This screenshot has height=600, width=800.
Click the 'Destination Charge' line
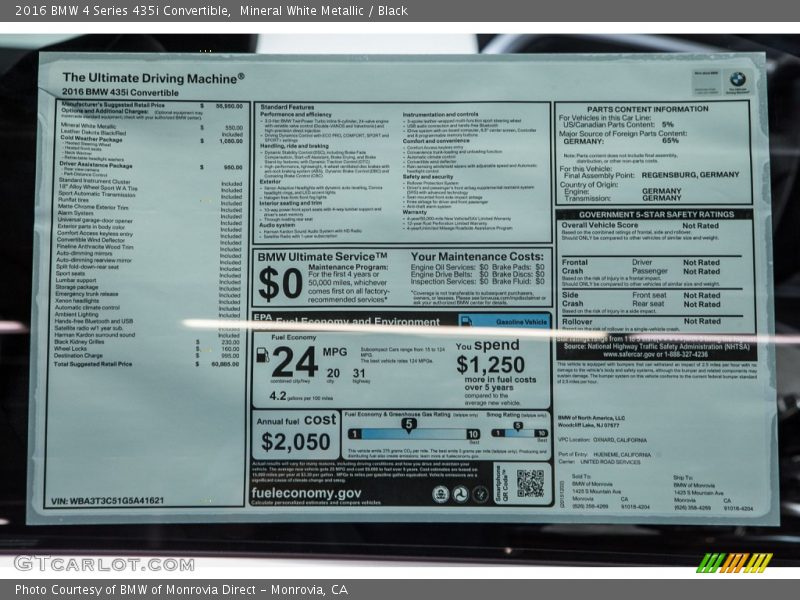(x=146, y=356)
